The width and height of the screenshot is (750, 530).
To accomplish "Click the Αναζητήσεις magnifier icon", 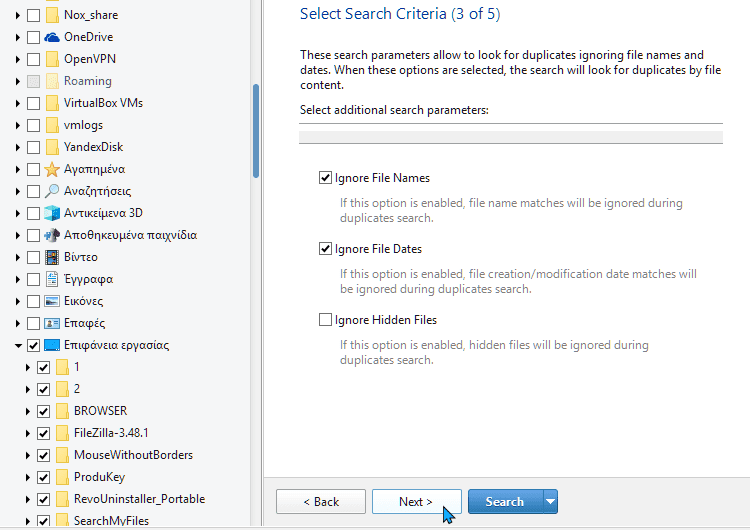I will 52,191.
